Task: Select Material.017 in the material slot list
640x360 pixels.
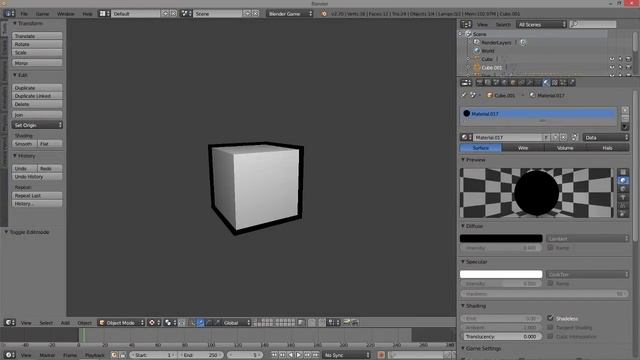Action: click(x=538, y=113)
